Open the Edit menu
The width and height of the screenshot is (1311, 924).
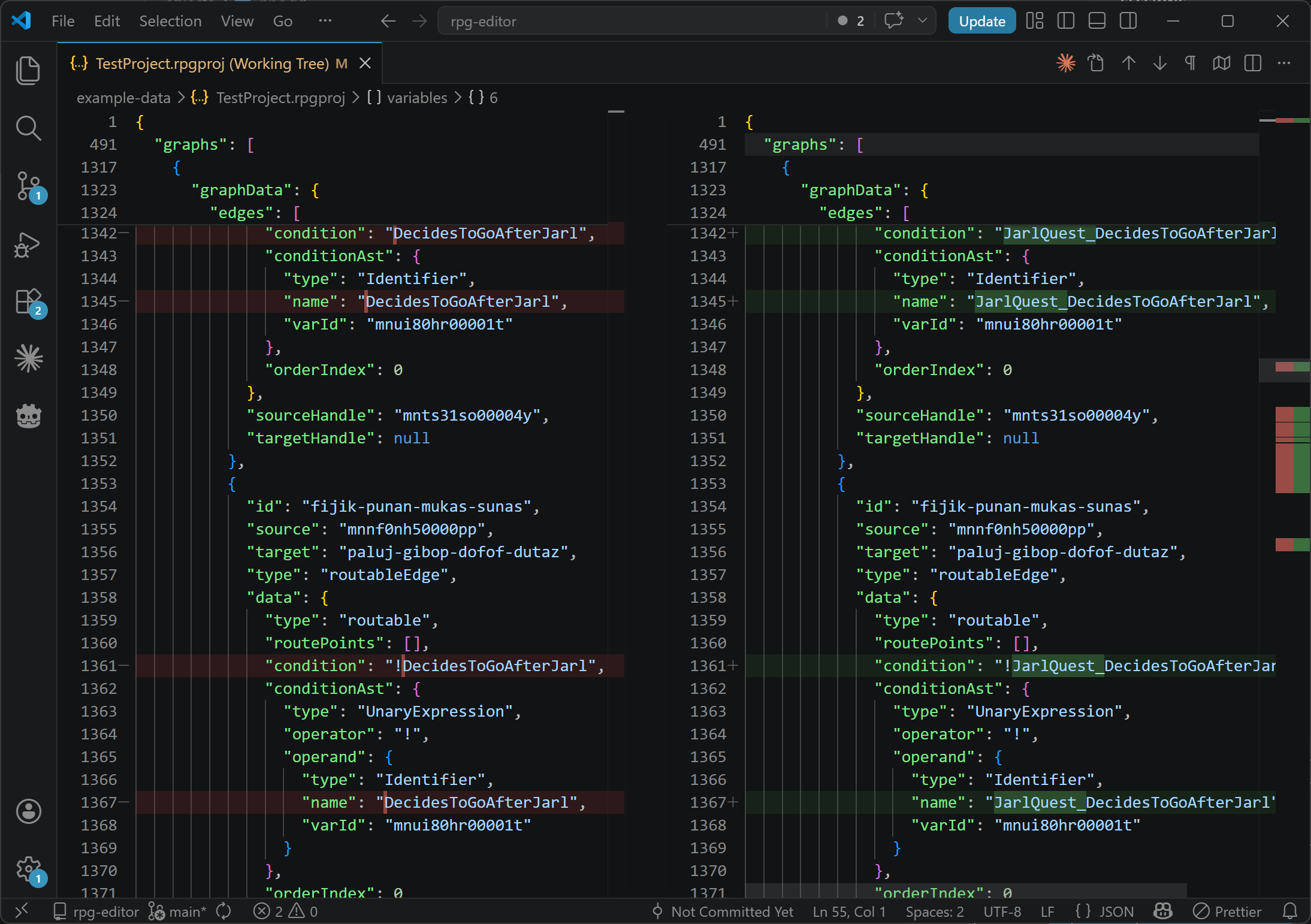pos(107,21)
